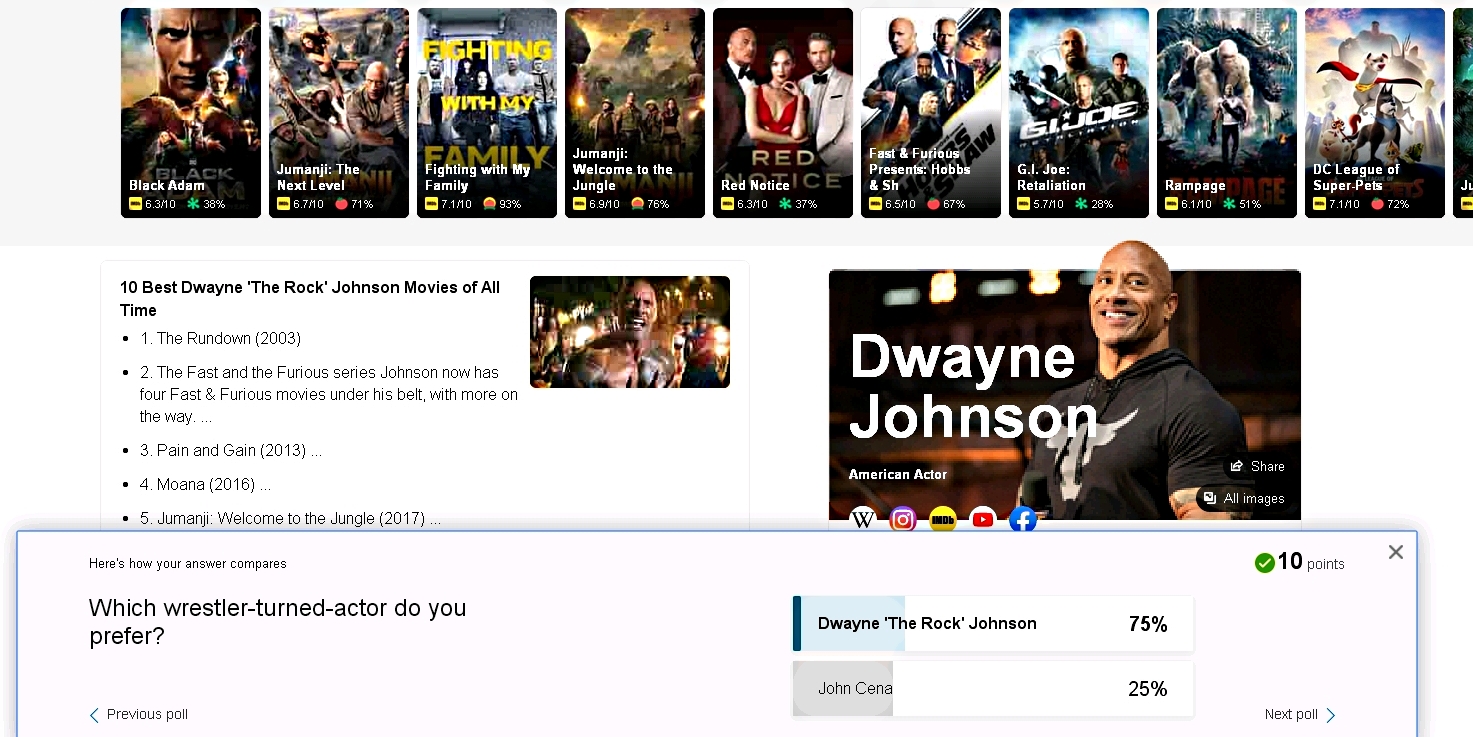1473x737 pixels.
Task: Click the 51% splat icon on Rampage
Action: [x=1229, y=204]
